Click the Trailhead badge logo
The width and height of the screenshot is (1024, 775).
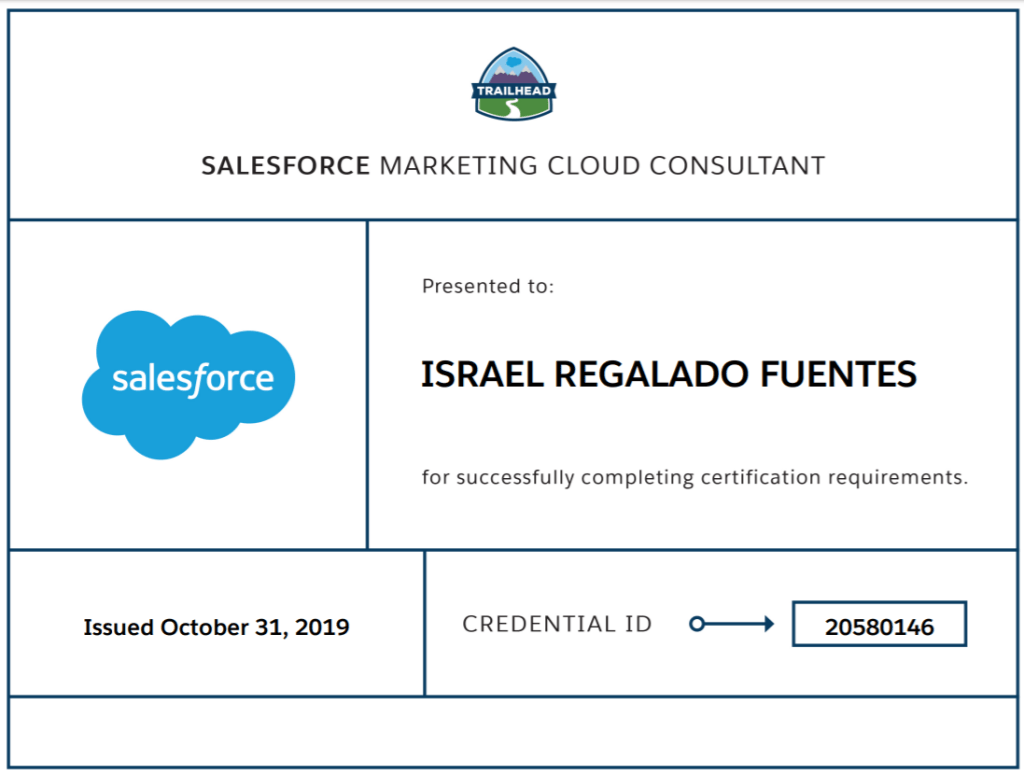pos(514,84)
